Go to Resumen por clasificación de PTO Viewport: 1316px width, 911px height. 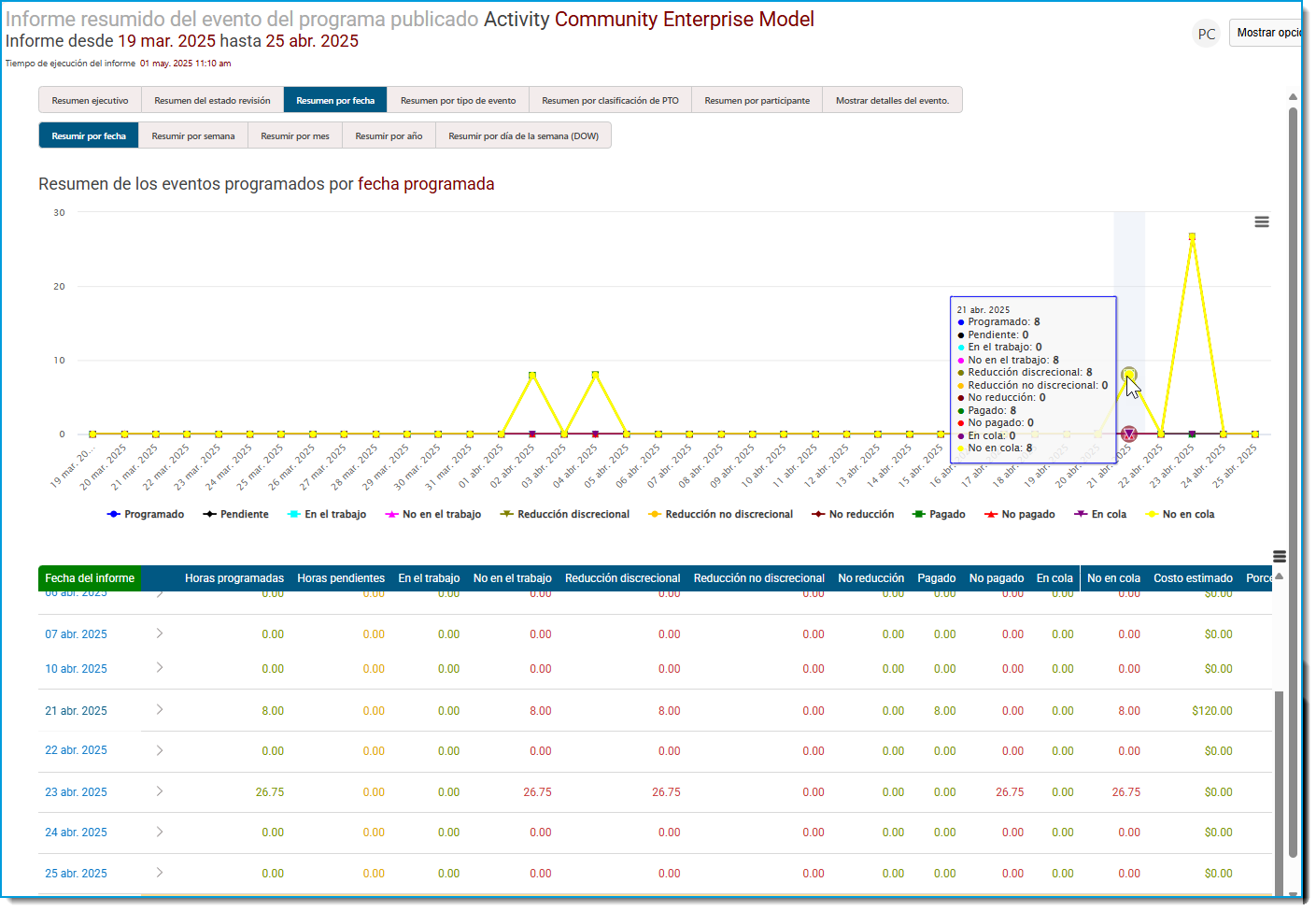pos(610,100)
